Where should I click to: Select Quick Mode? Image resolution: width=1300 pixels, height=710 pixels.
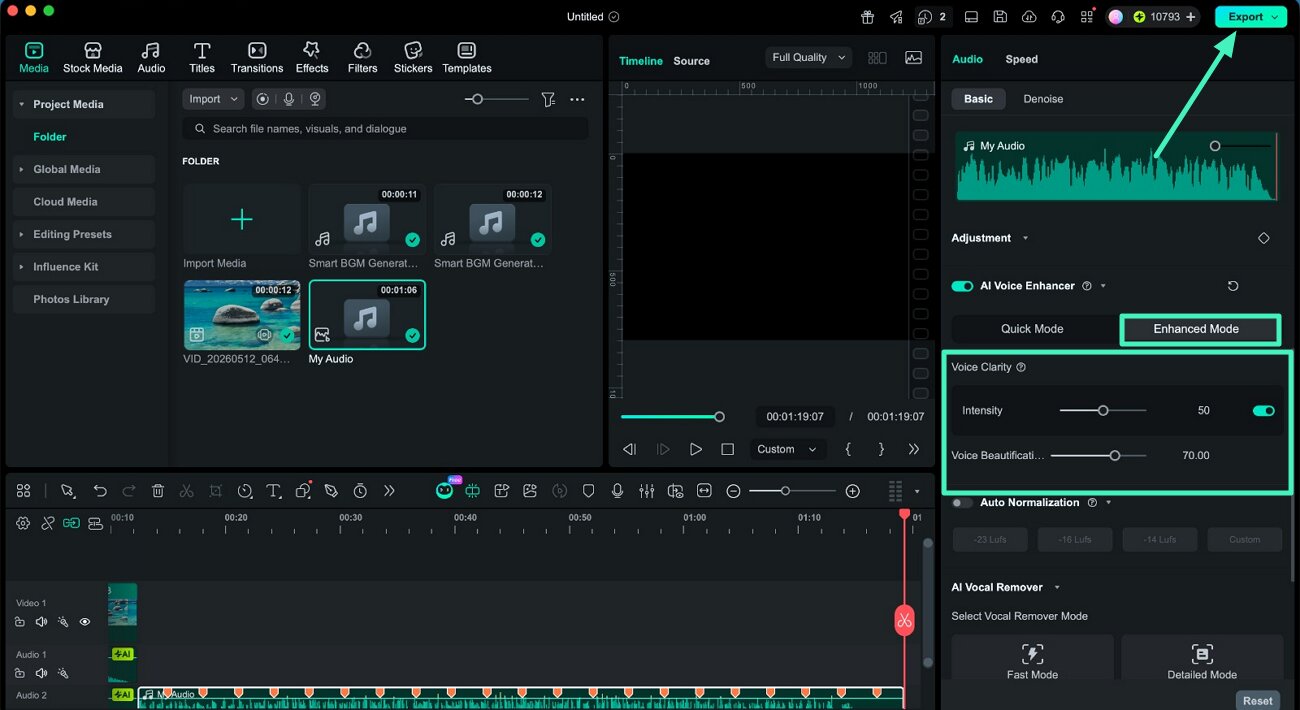pyautogui.click(x=1032, y=329)
